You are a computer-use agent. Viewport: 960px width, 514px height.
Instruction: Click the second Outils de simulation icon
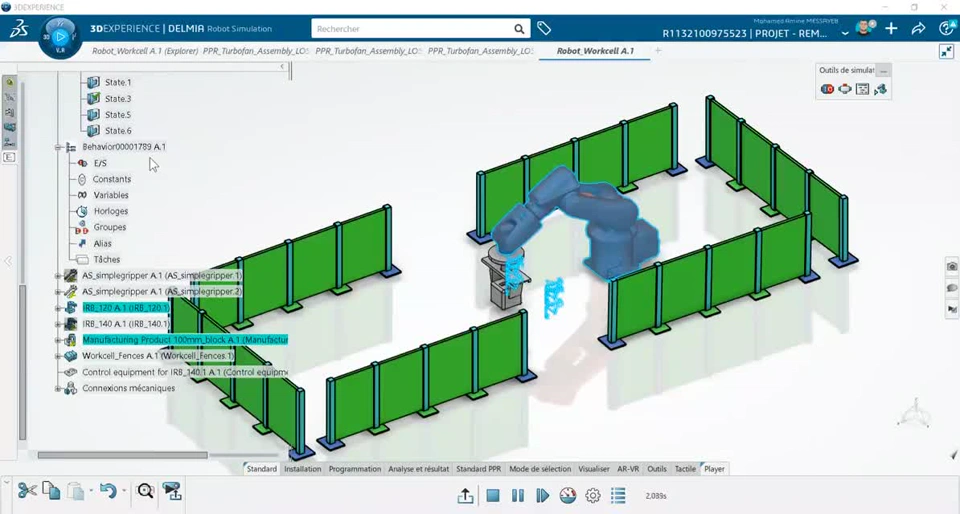[x=845, y=89]
